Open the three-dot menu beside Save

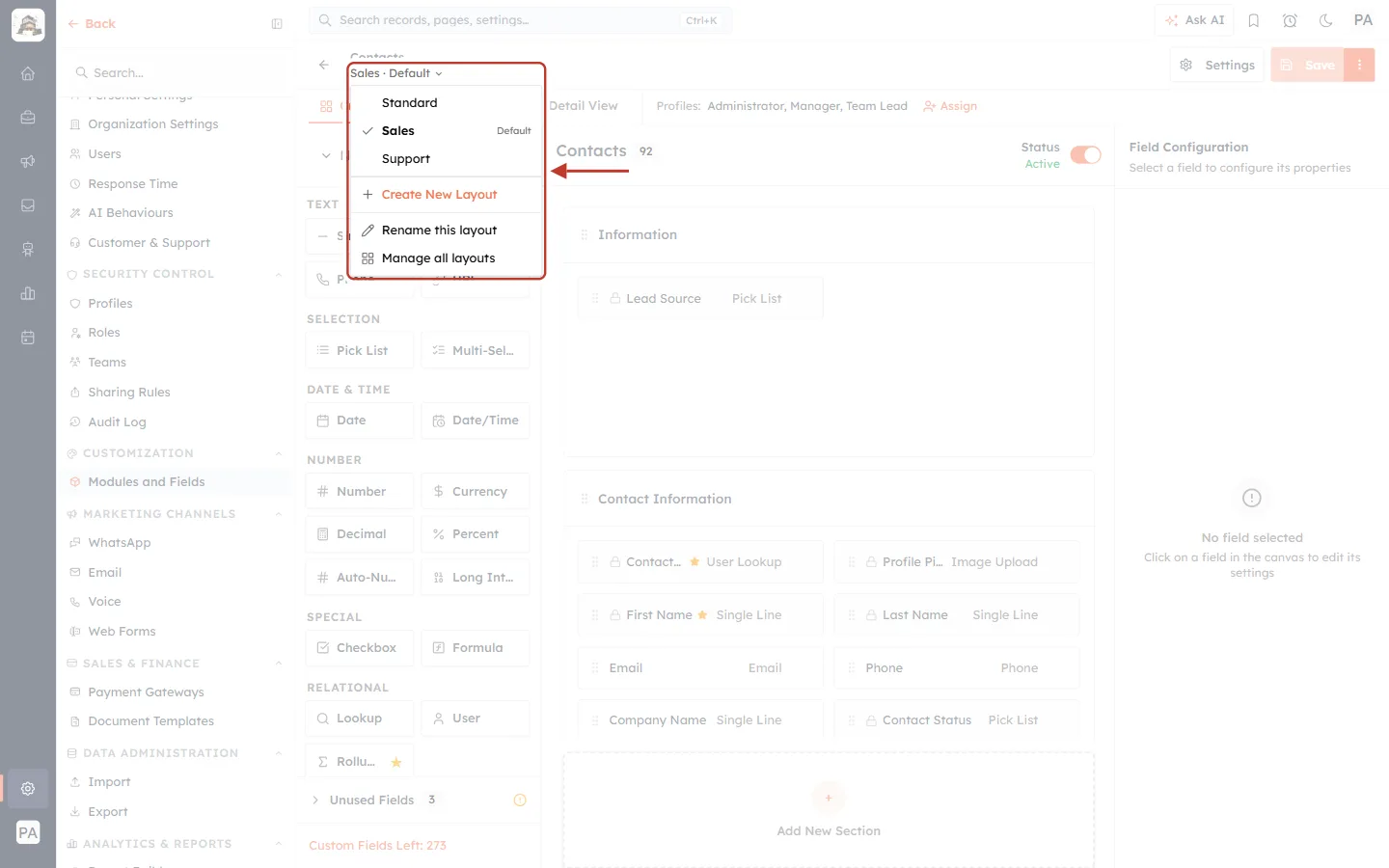(1359, 65)
